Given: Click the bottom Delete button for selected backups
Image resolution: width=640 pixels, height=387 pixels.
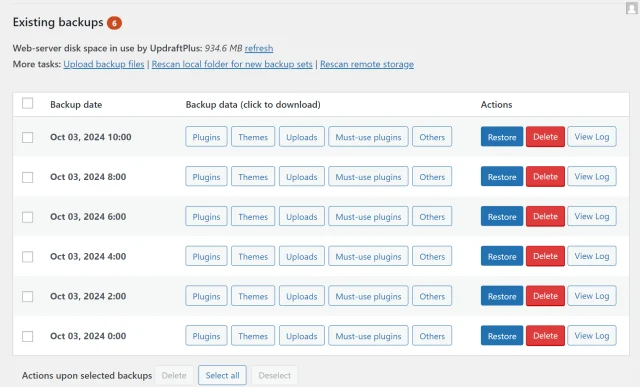Looking at the screenshot, I should (x=174, y=375).
